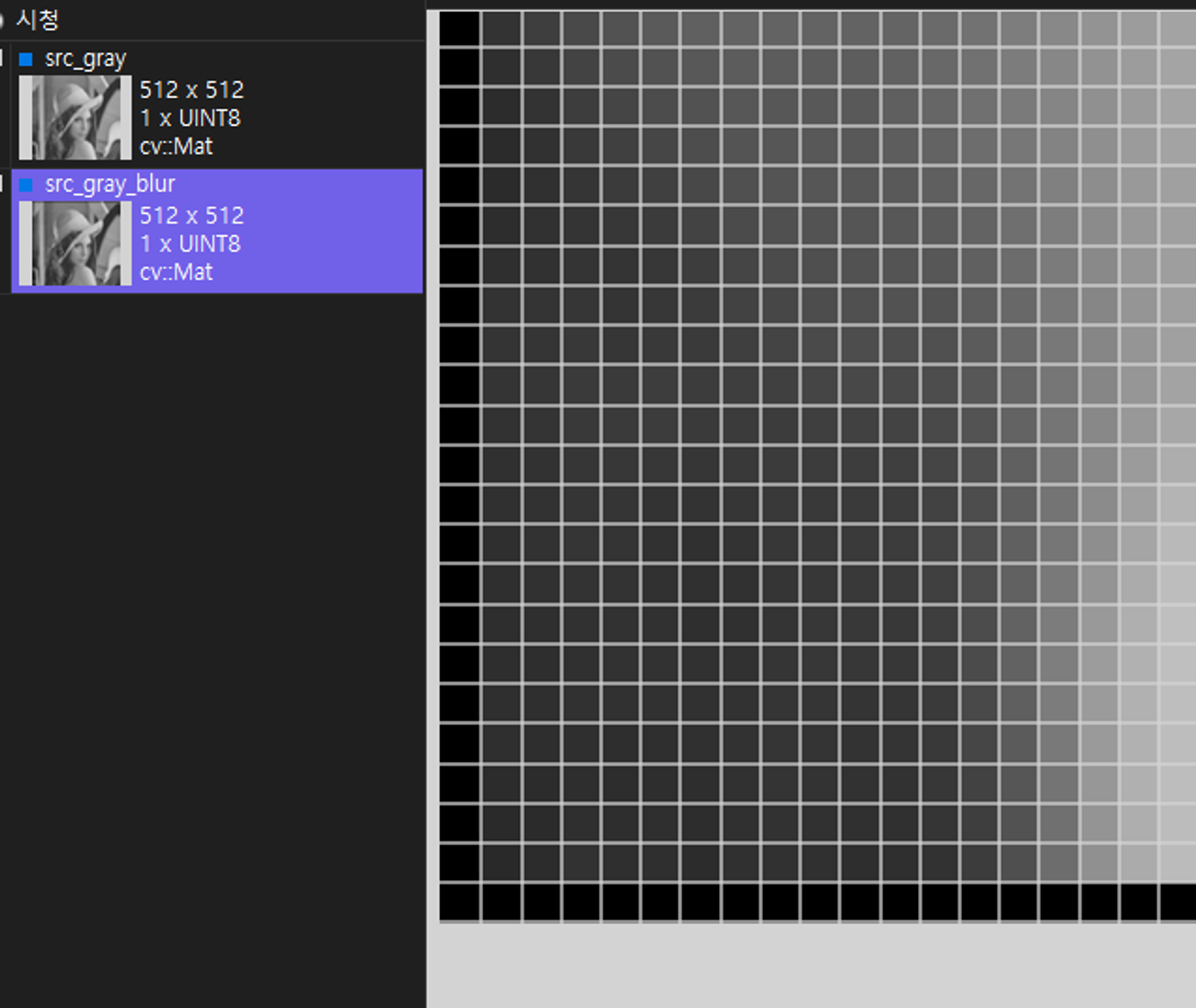Image resolution: width=1196 pixels, height=1008 pixels.
Task: Click the 1 x UINT8 text of src_gray_blur
Action: coord(190,244)
